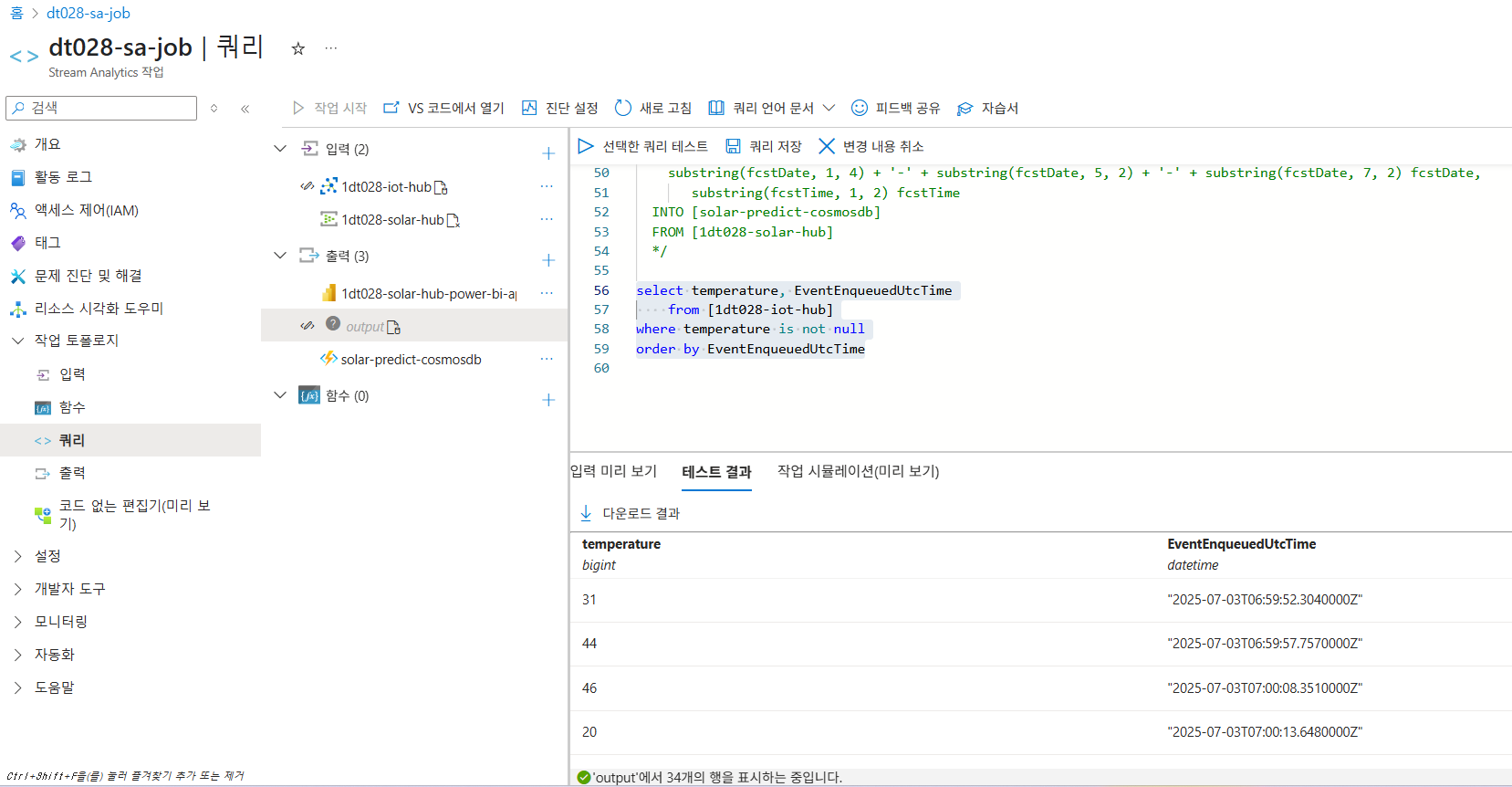The image size is (1512, 787).
Task: Collapse the 함수 (0) section
Action: coord(280,395)
